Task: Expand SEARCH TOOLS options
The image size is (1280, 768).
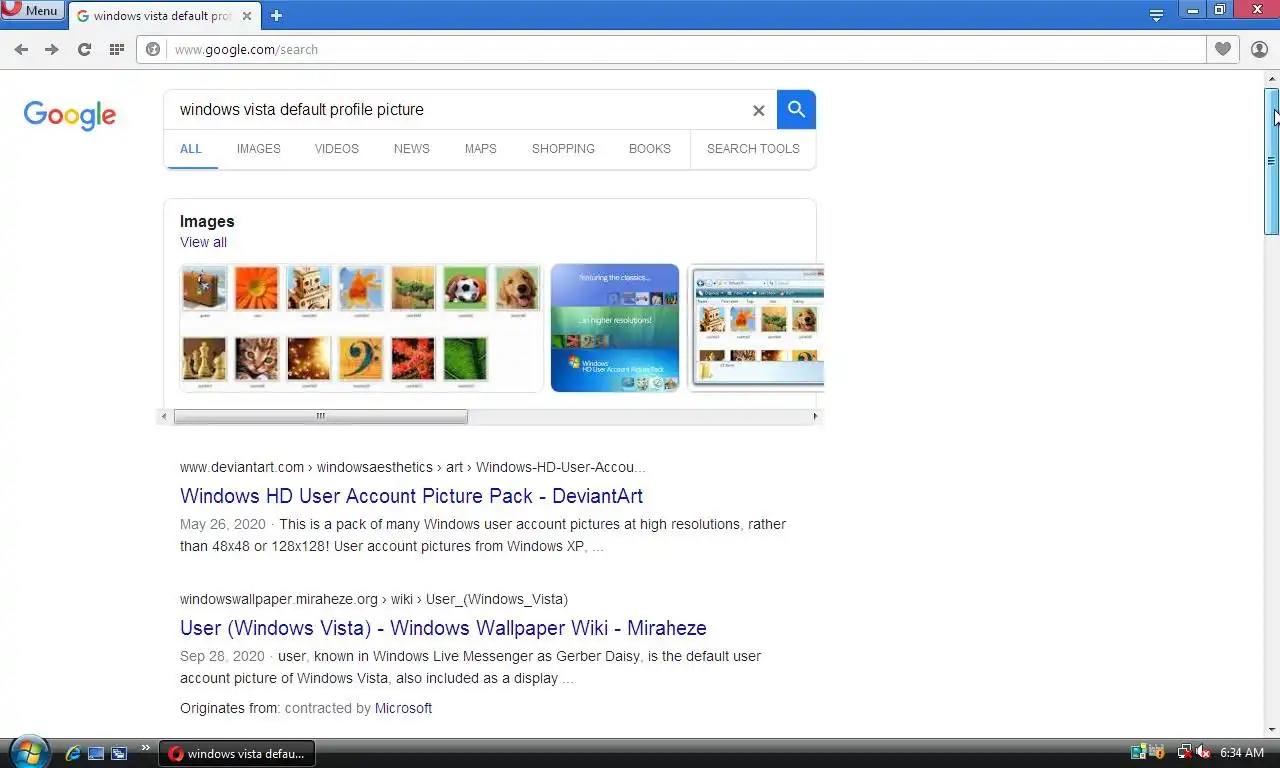Action: (753, 149)
